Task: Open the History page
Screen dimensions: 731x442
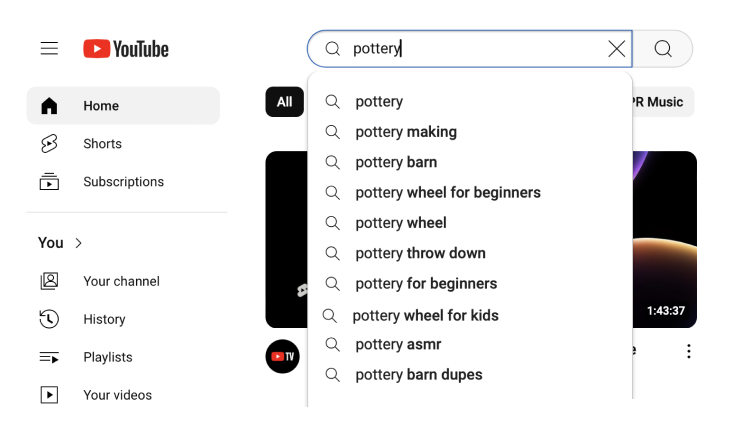Action: [104, 319]
